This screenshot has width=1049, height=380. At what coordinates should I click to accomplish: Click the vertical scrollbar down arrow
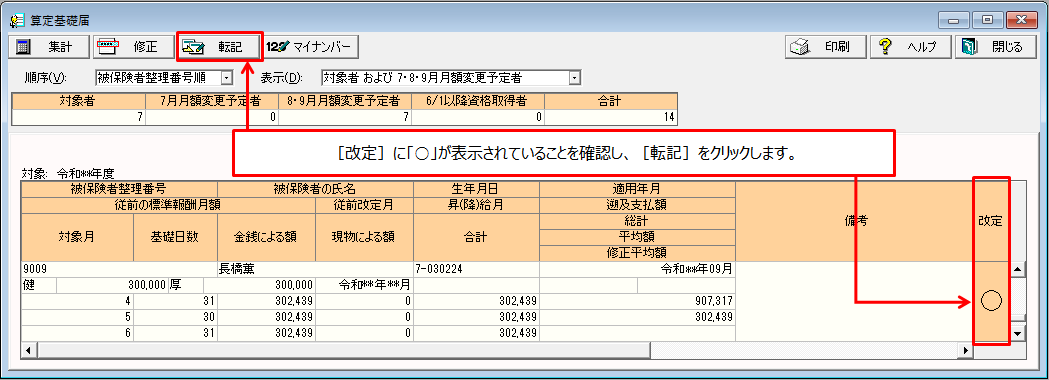[x=1017, y=332]
